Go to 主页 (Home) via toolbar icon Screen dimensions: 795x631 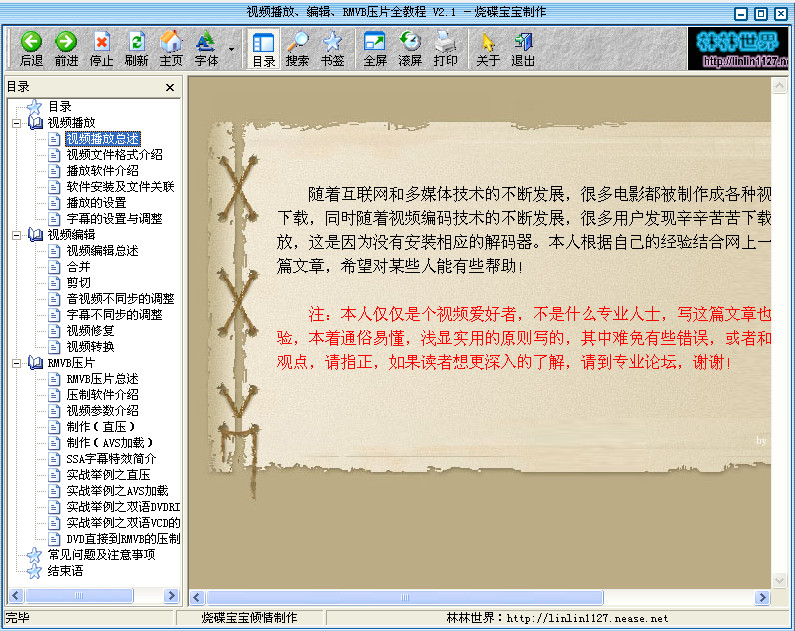[x=171, y=49]
